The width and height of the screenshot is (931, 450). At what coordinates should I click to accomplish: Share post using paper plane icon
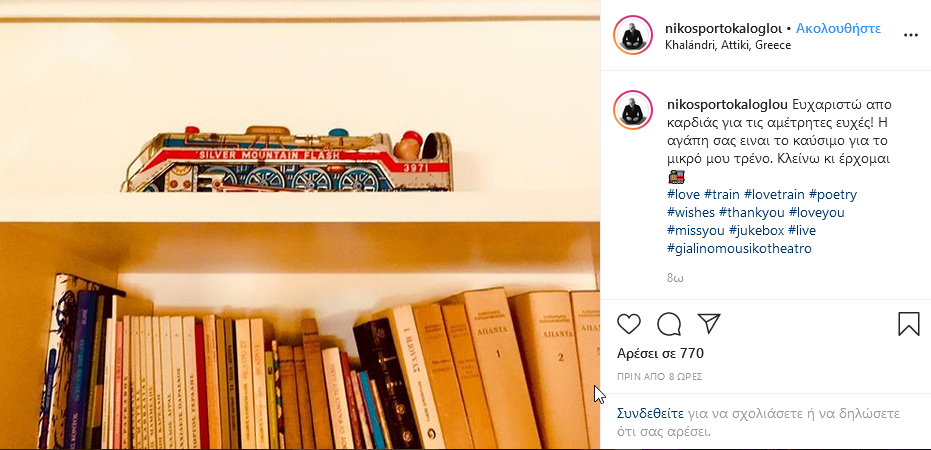[x=709, y=324]
